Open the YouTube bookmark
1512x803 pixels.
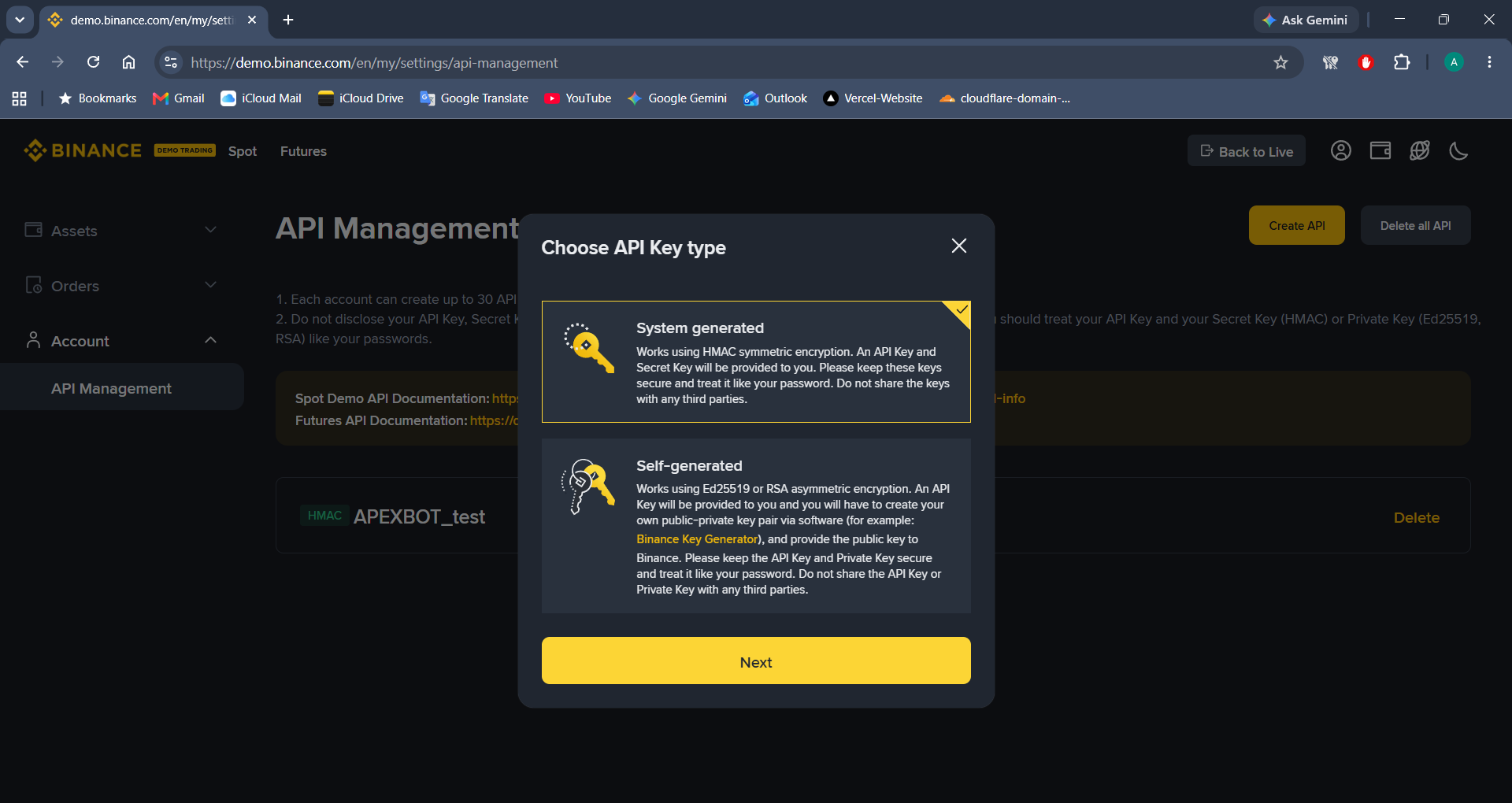pos(578,98)
